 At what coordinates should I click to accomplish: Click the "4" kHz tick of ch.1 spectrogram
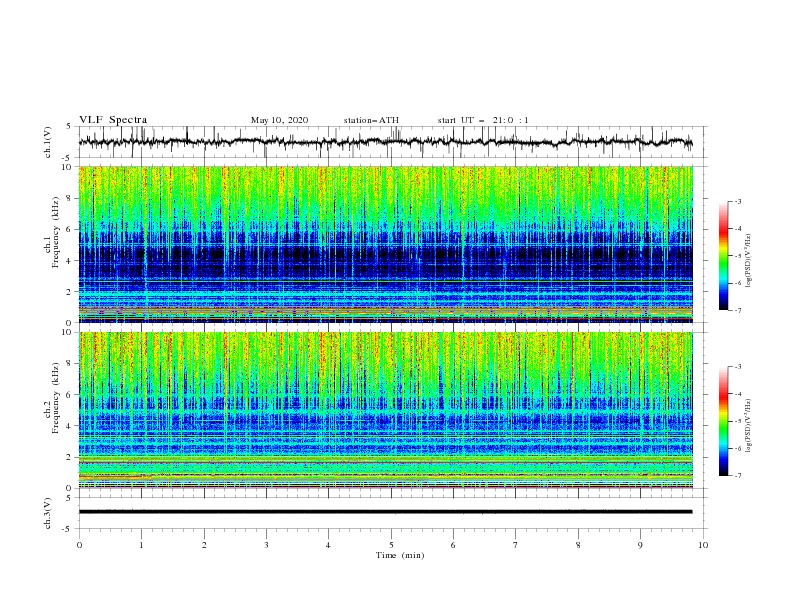click(70, 261)
